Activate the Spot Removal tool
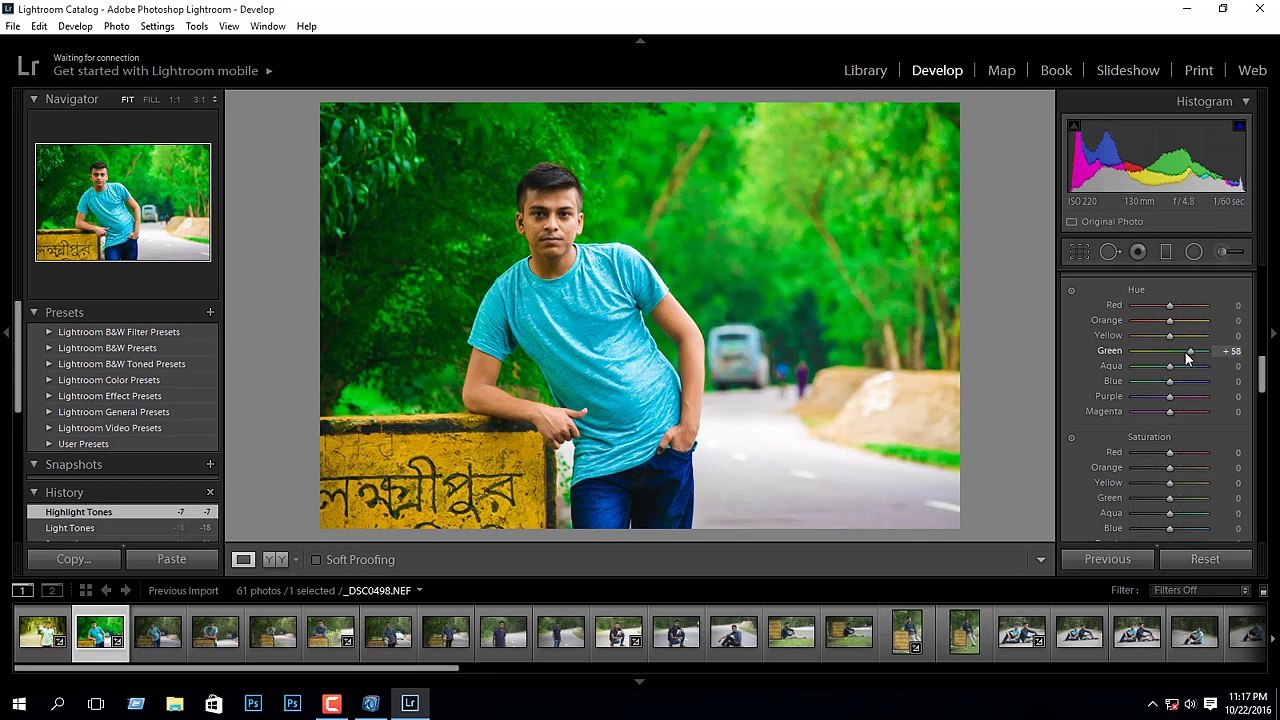This screenshot has height=720, width=1280. 1109,252
